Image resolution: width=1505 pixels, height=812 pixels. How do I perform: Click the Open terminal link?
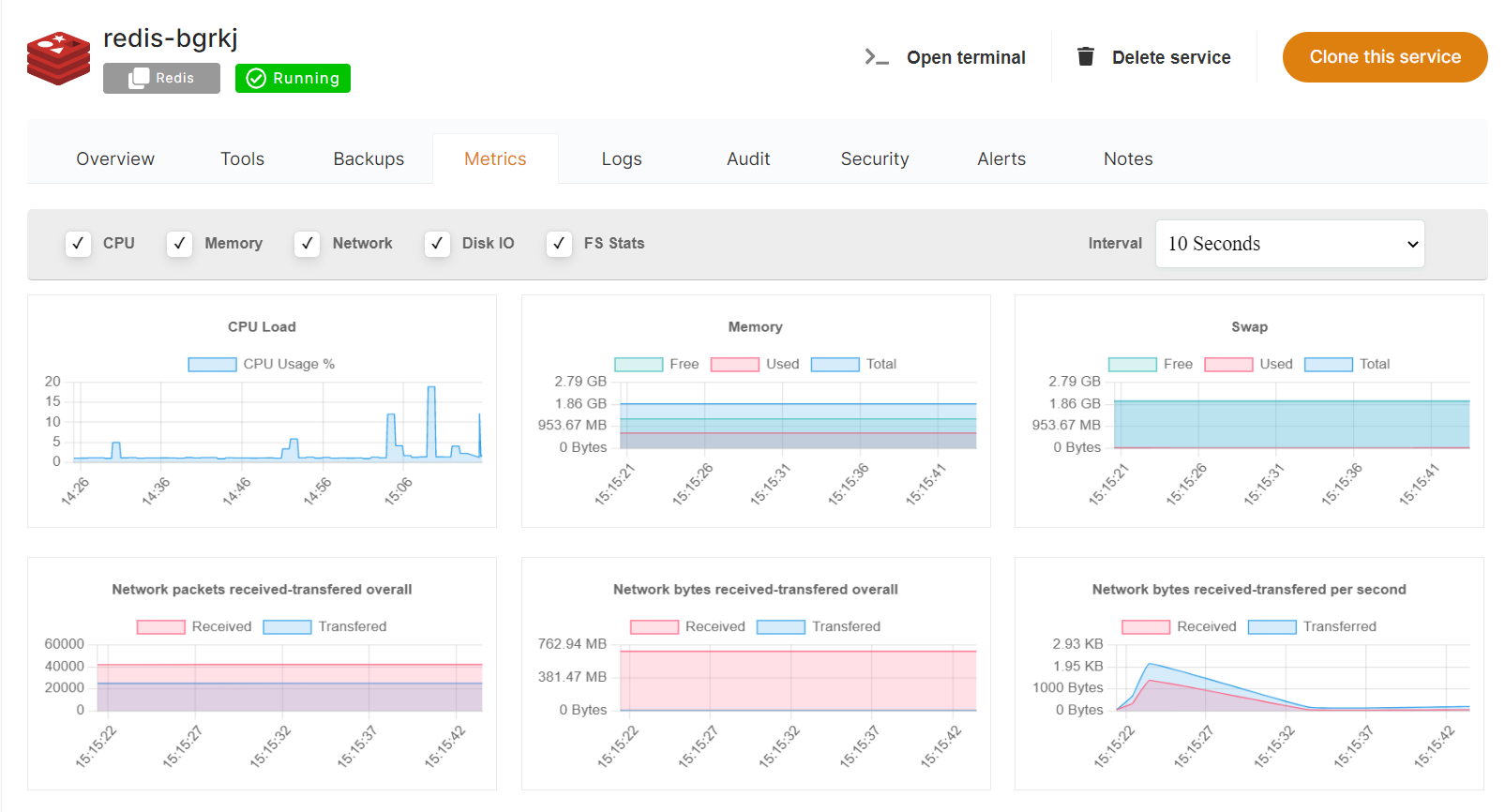pos(965,57)
